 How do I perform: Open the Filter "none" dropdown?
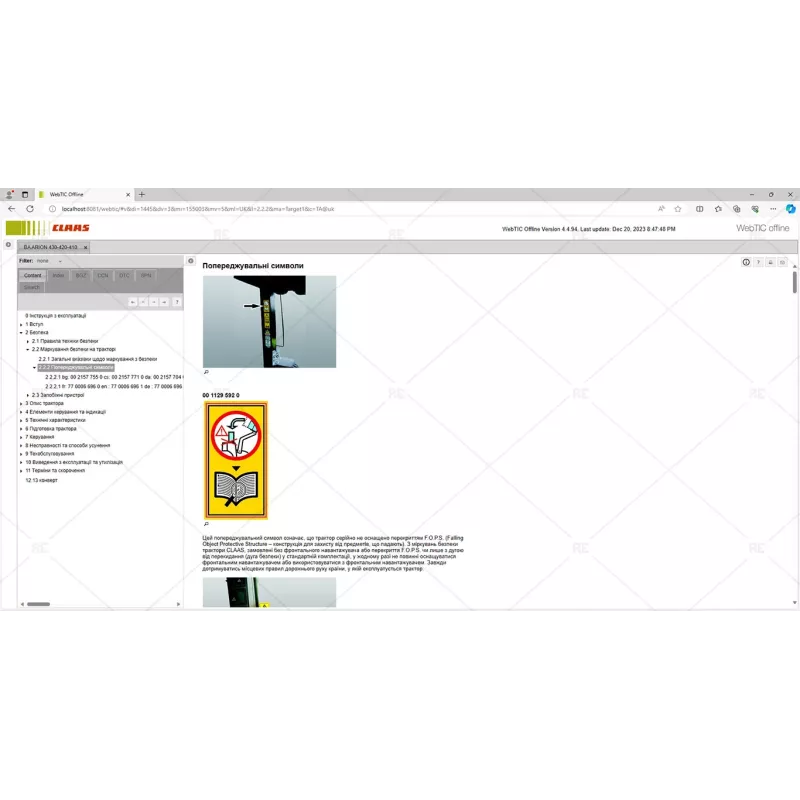point(48,261)
